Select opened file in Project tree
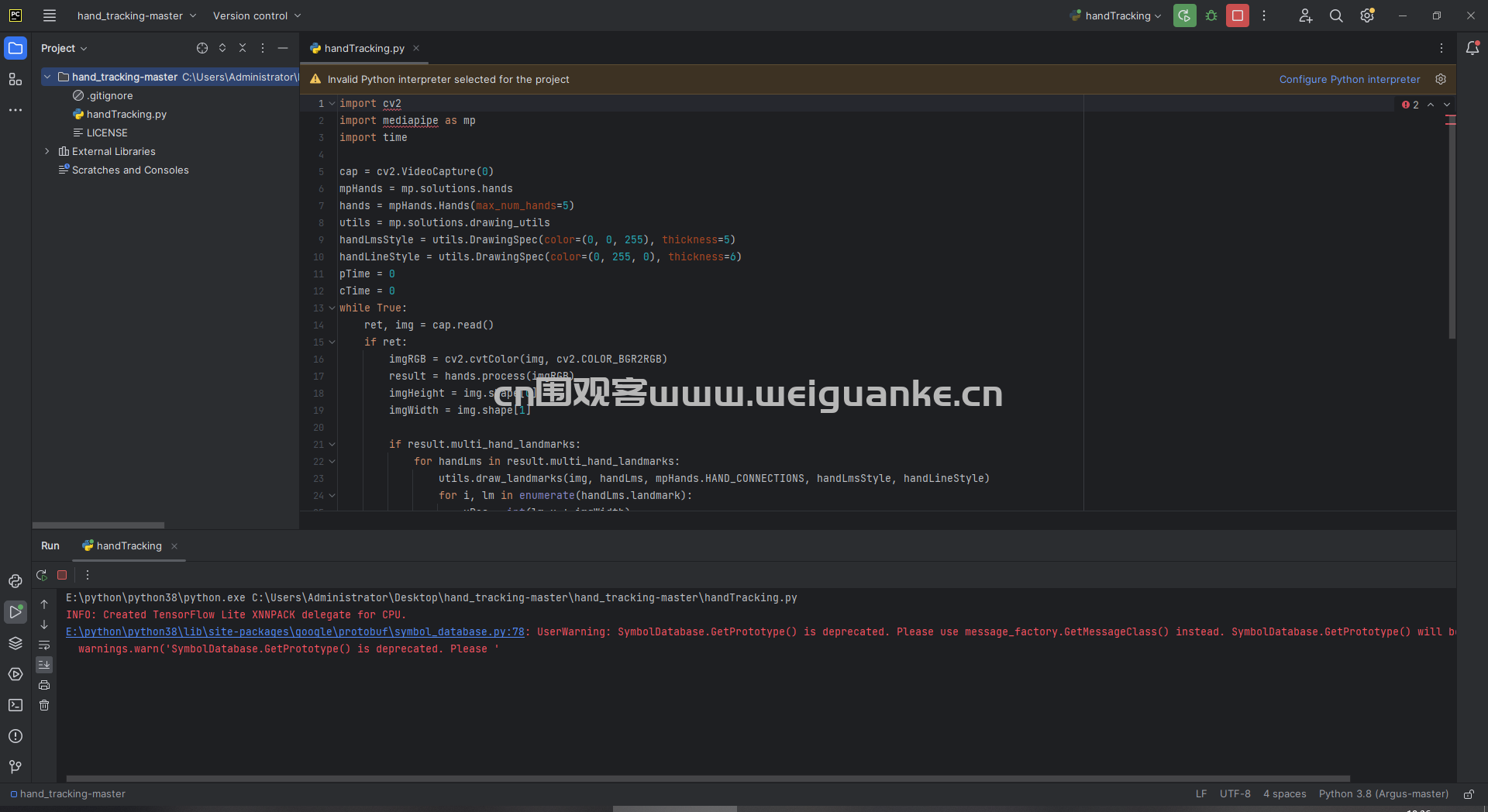This screenshot has height=812, width=1488. pyautogui.click(x=202, y=48)
